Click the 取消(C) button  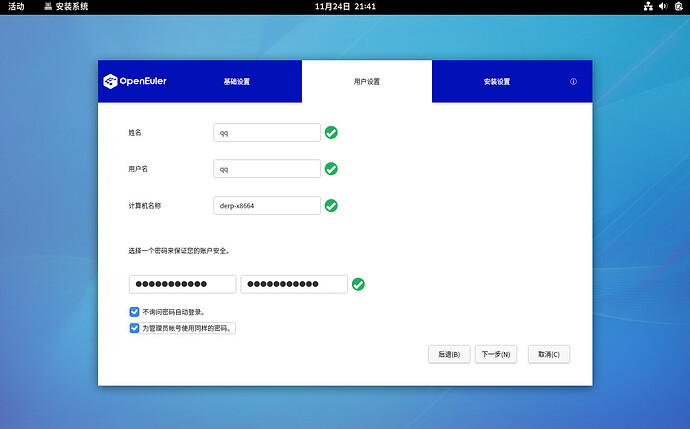tap(549, 354)
